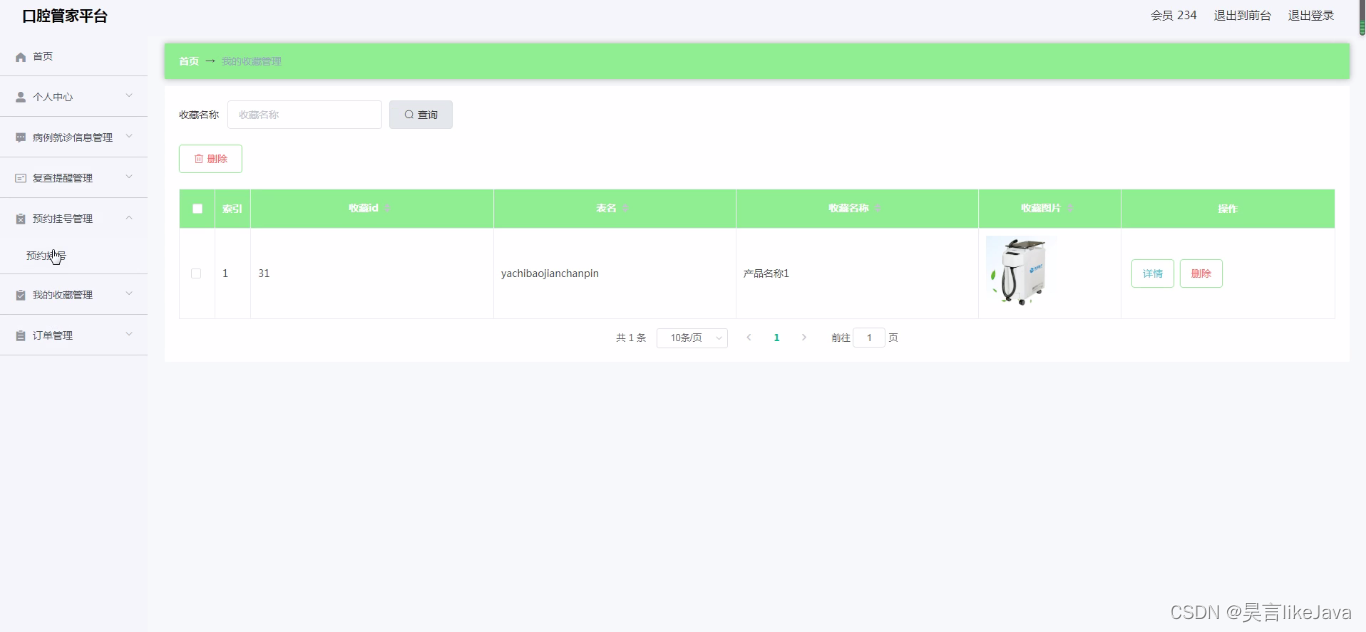Sort by the 收藏id column arrows
Image resolution: width=1366 pixels, height=632 pixels.
click(x=387, y=208)
